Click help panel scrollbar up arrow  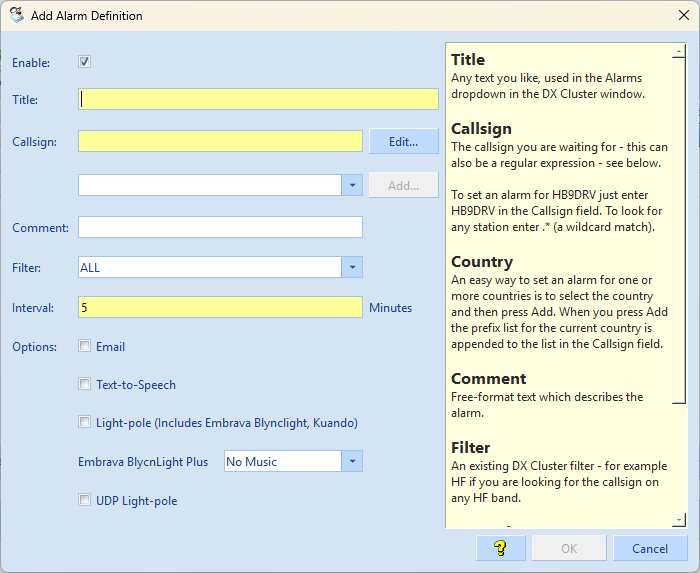679,50
